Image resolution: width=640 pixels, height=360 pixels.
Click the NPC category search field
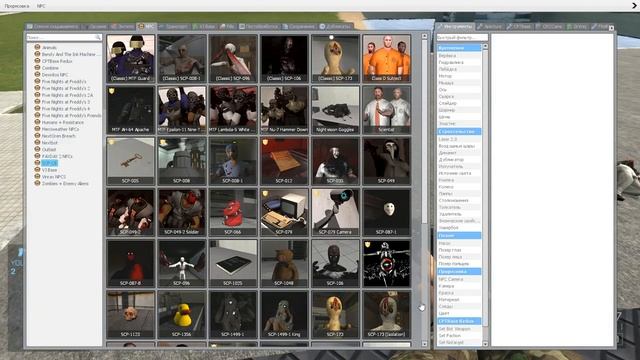(64, 37)
